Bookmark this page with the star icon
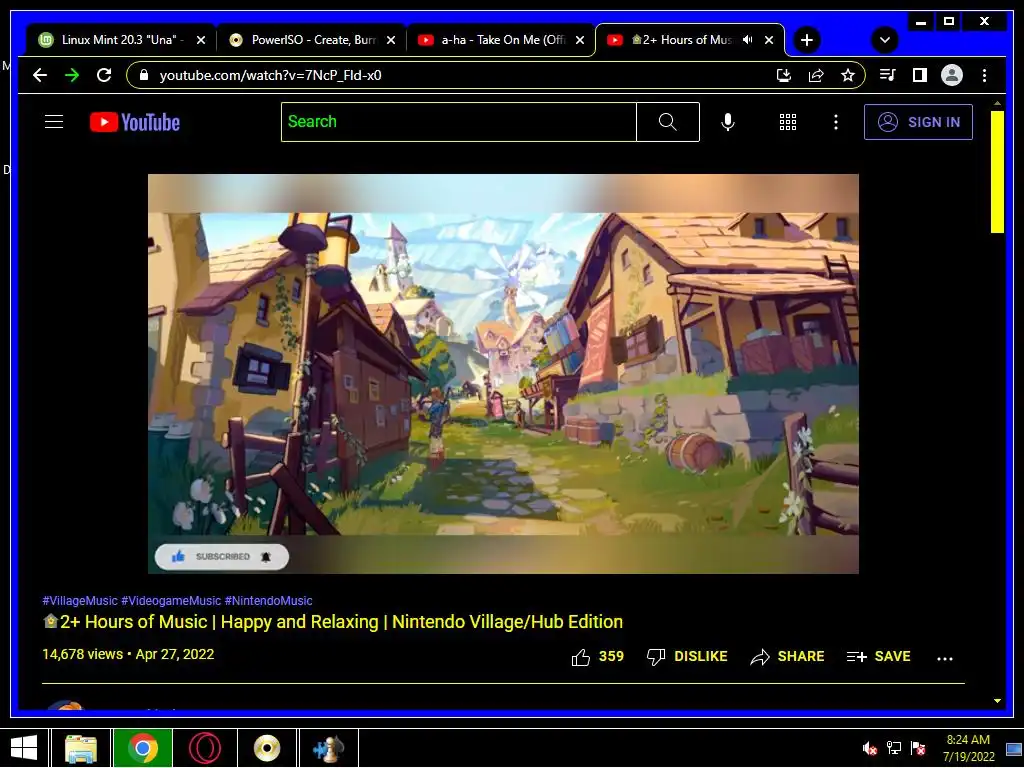Viewport: 1024px width, 768px height. point(848,75)
